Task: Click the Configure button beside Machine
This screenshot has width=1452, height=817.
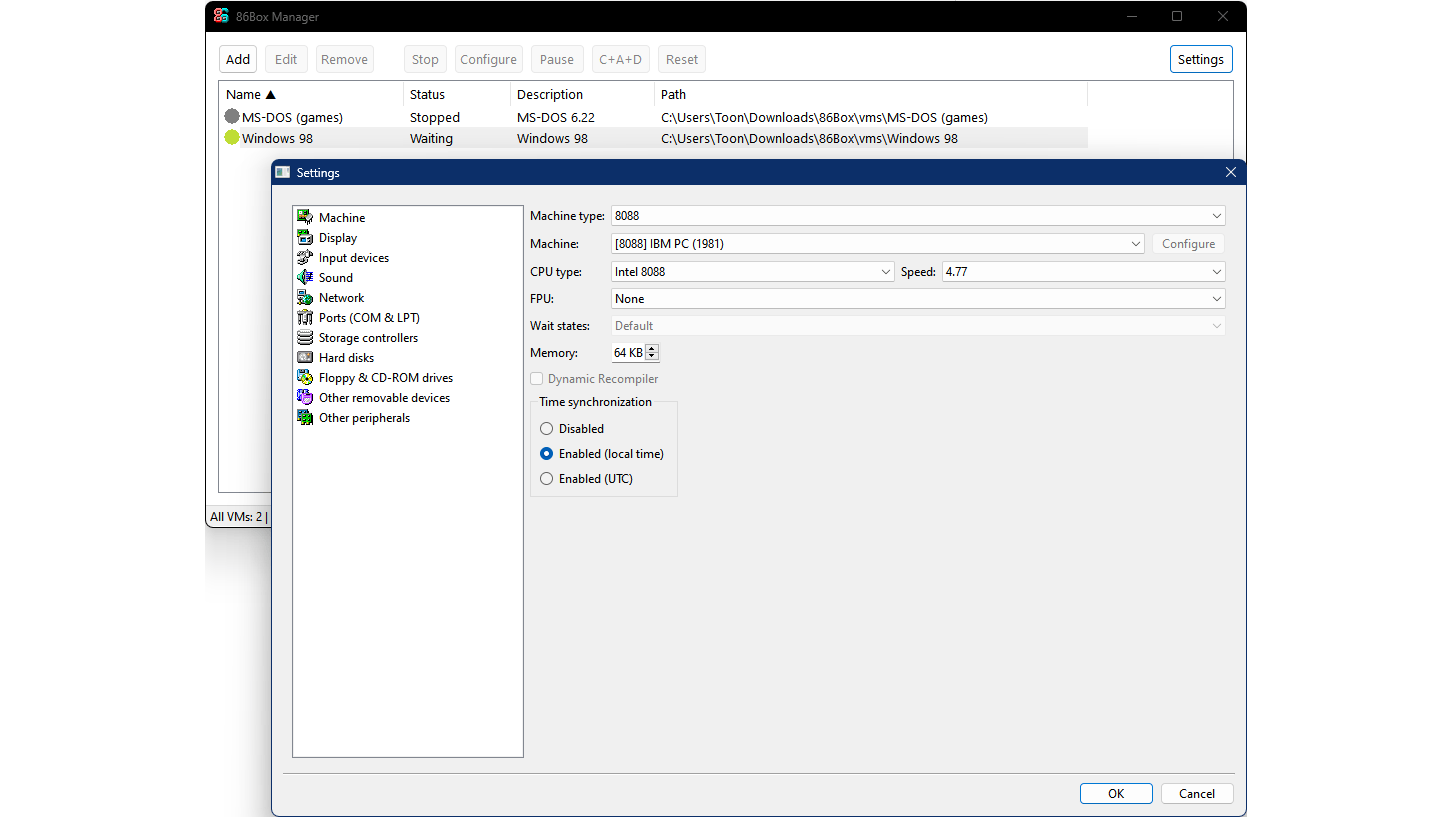Action: point(1188,243)
